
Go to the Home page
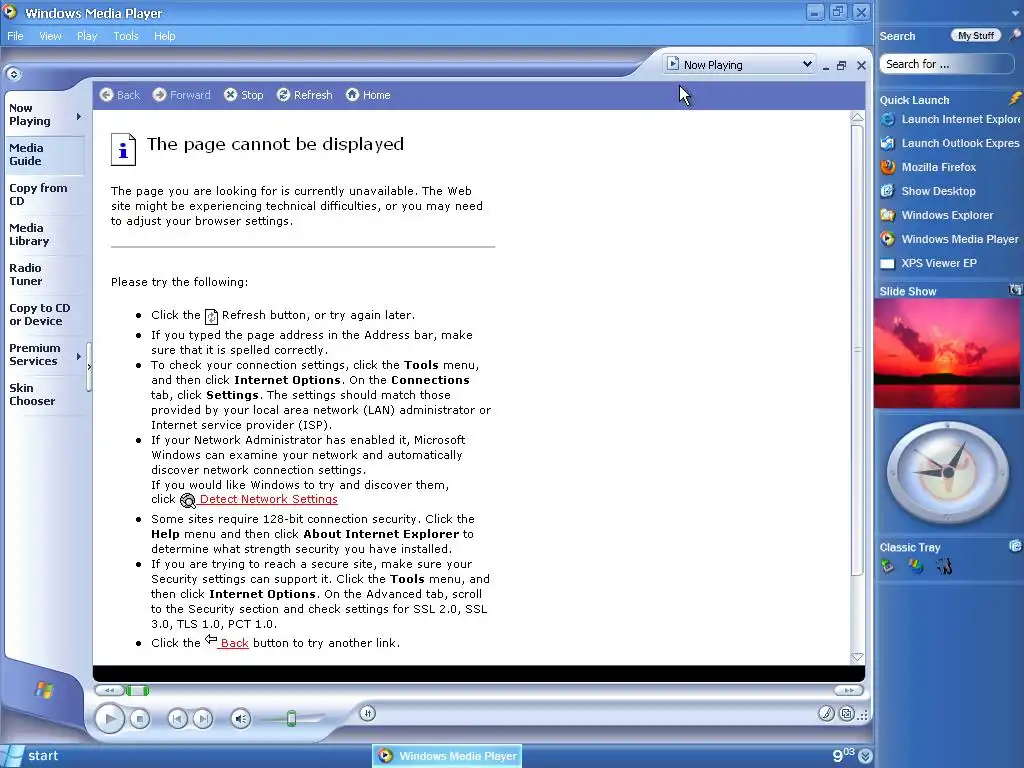pos(368,95)
